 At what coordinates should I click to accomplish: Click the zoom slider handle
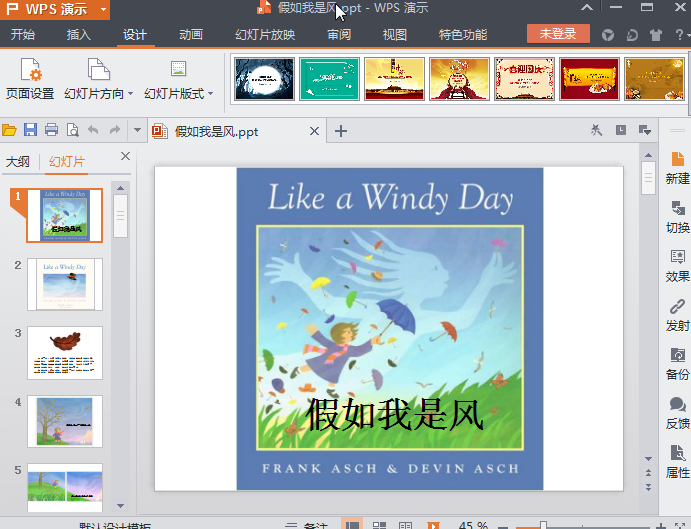(x=543, y=525)
